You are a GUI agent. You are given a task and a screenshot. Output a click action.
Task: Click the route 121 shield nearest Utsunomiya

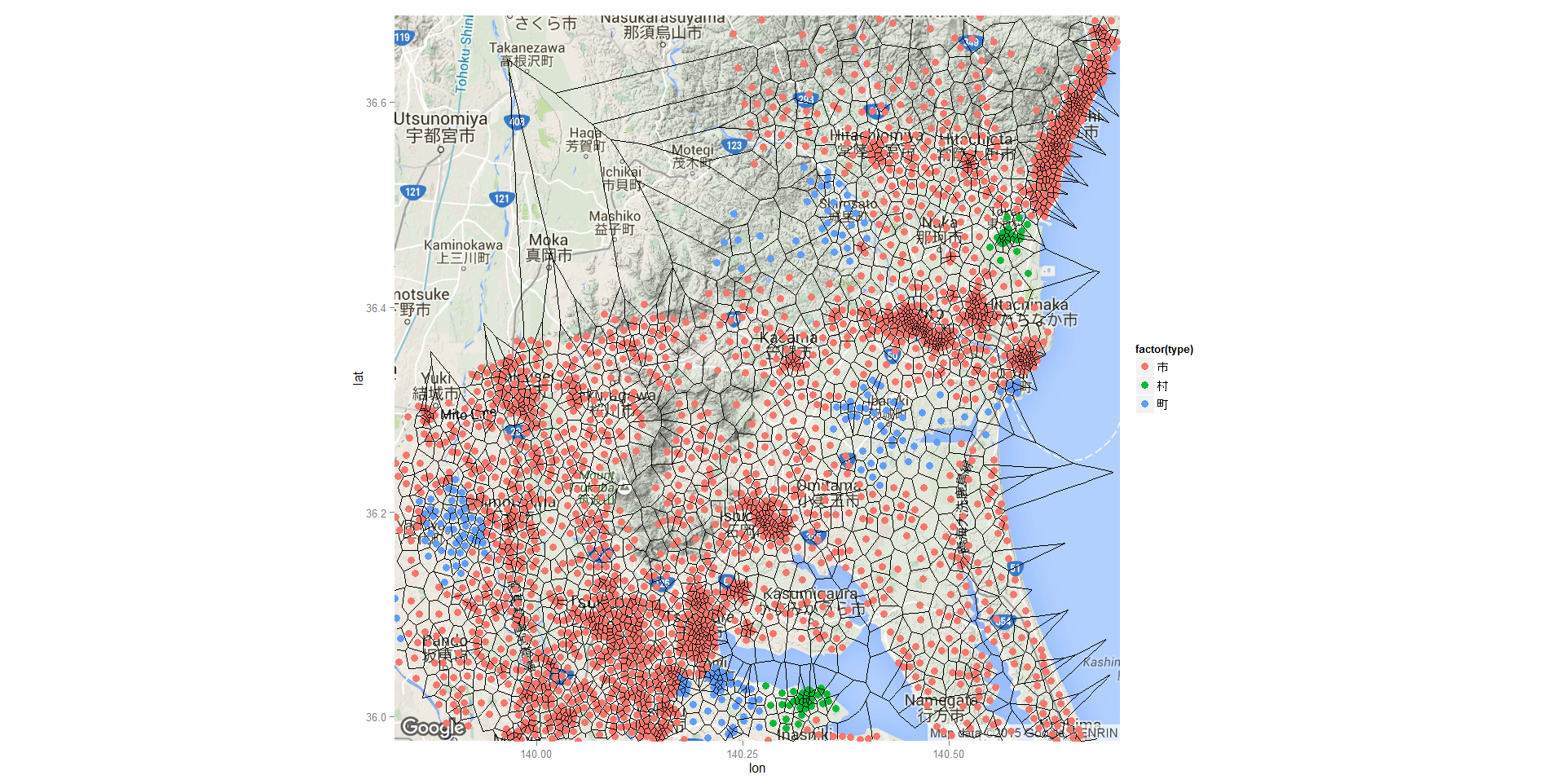tap(413, 192)
